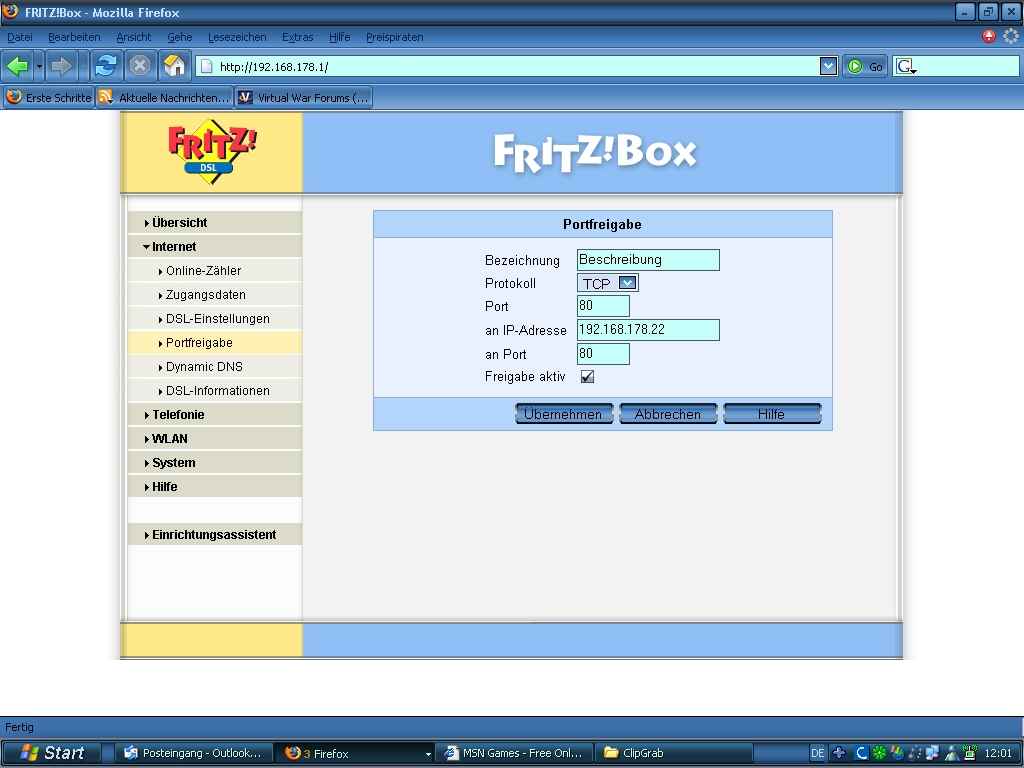Switch to ClipGrab taskbar folder item
This screenshot has height=768, width=1024.
tap(675, 754)
